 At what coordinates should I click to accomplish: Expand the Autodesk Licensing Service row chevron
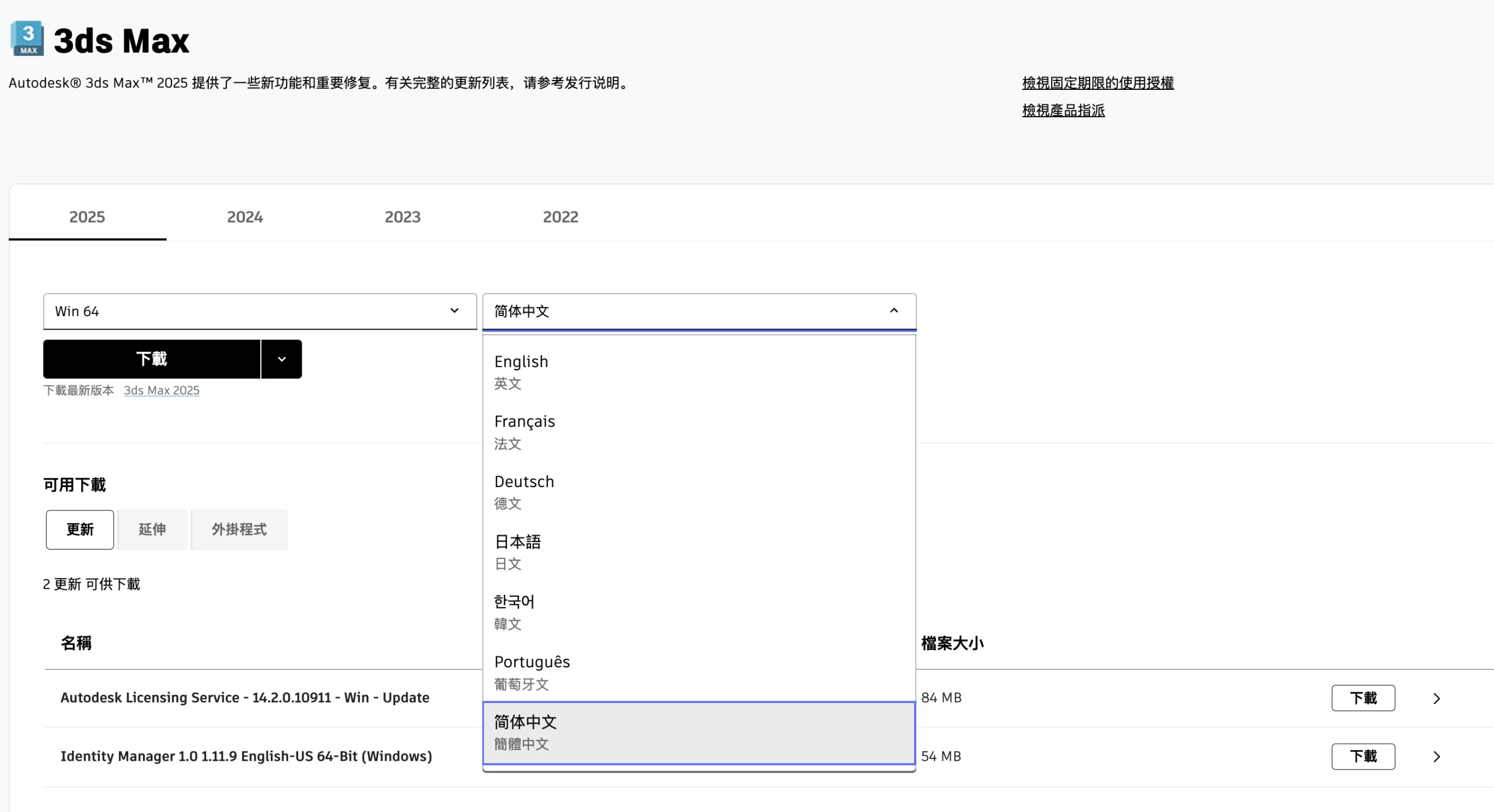pyautogui.click(x=1436, y=698)
